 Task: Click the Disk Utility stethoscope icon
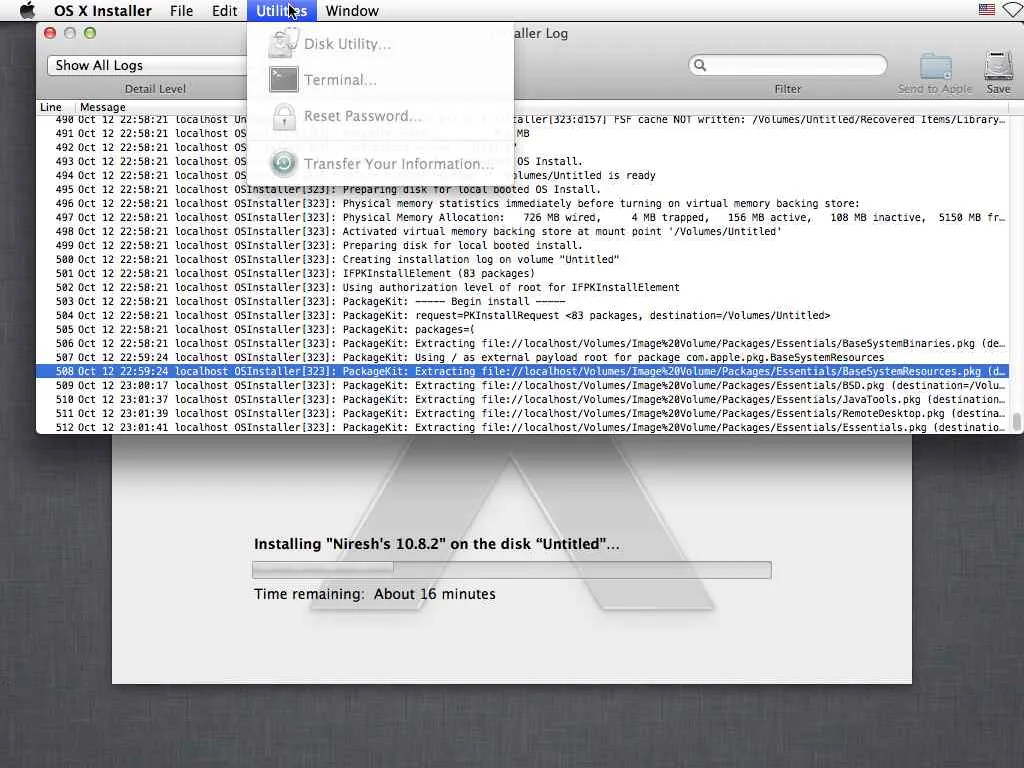pyautogui.click(x=283, y=43)
